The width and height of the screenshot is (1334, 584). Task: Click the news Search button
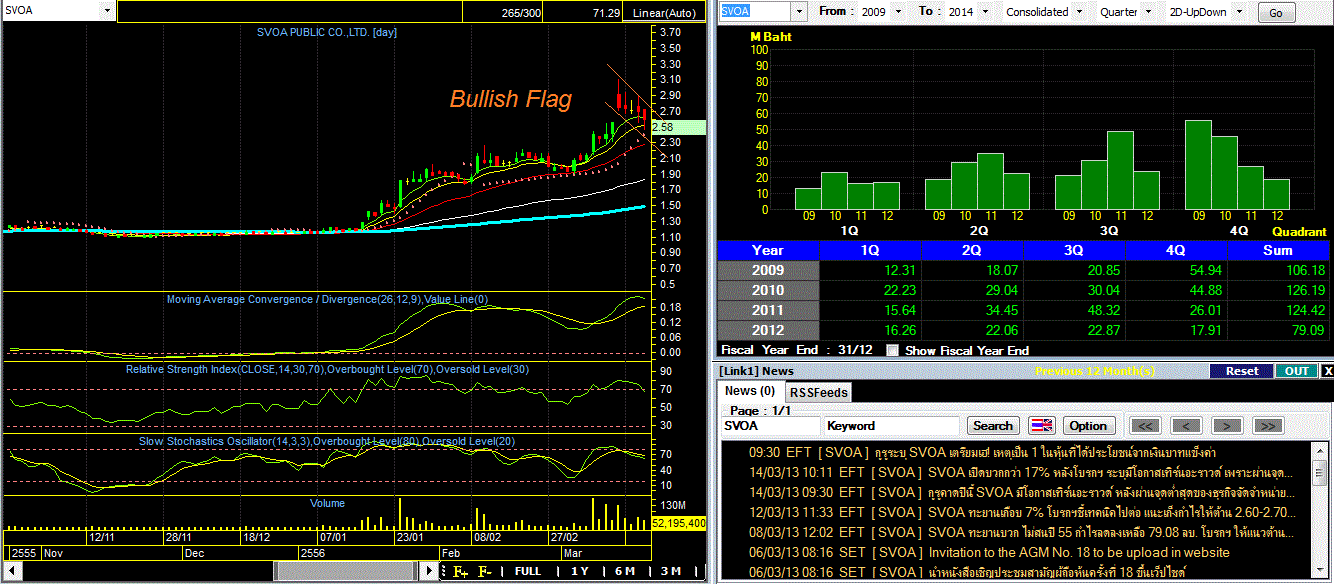point(992,425)
